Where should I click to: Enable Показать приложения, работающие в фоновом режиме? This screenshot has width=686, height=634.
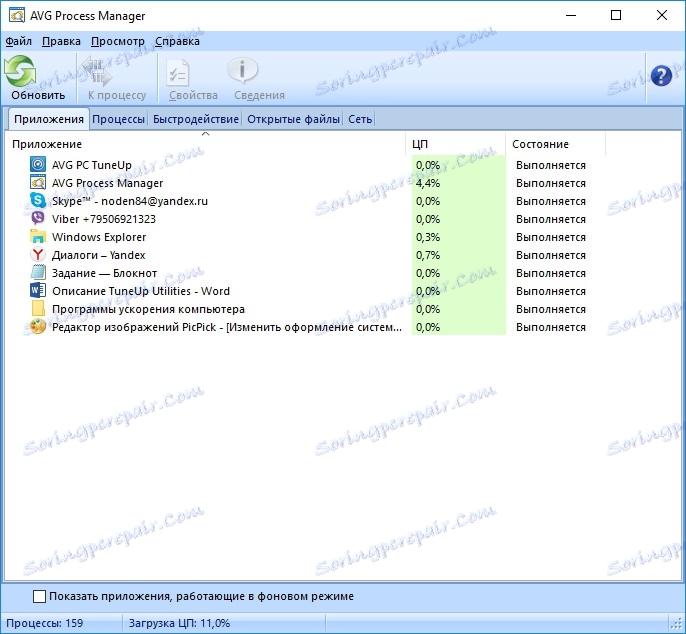39,596
